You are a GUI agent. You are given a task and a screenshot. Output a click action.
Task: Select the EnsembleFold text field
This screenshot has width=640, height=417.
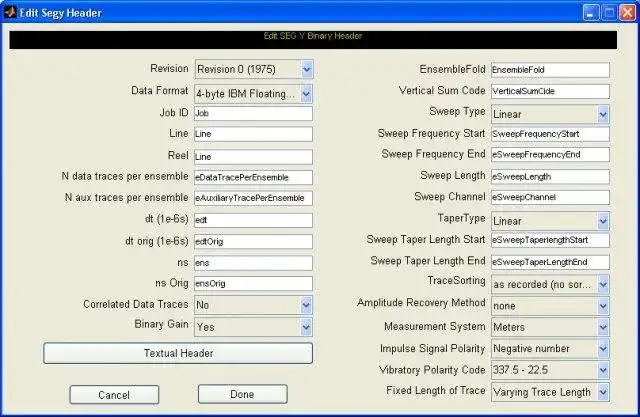coord(550,70)
